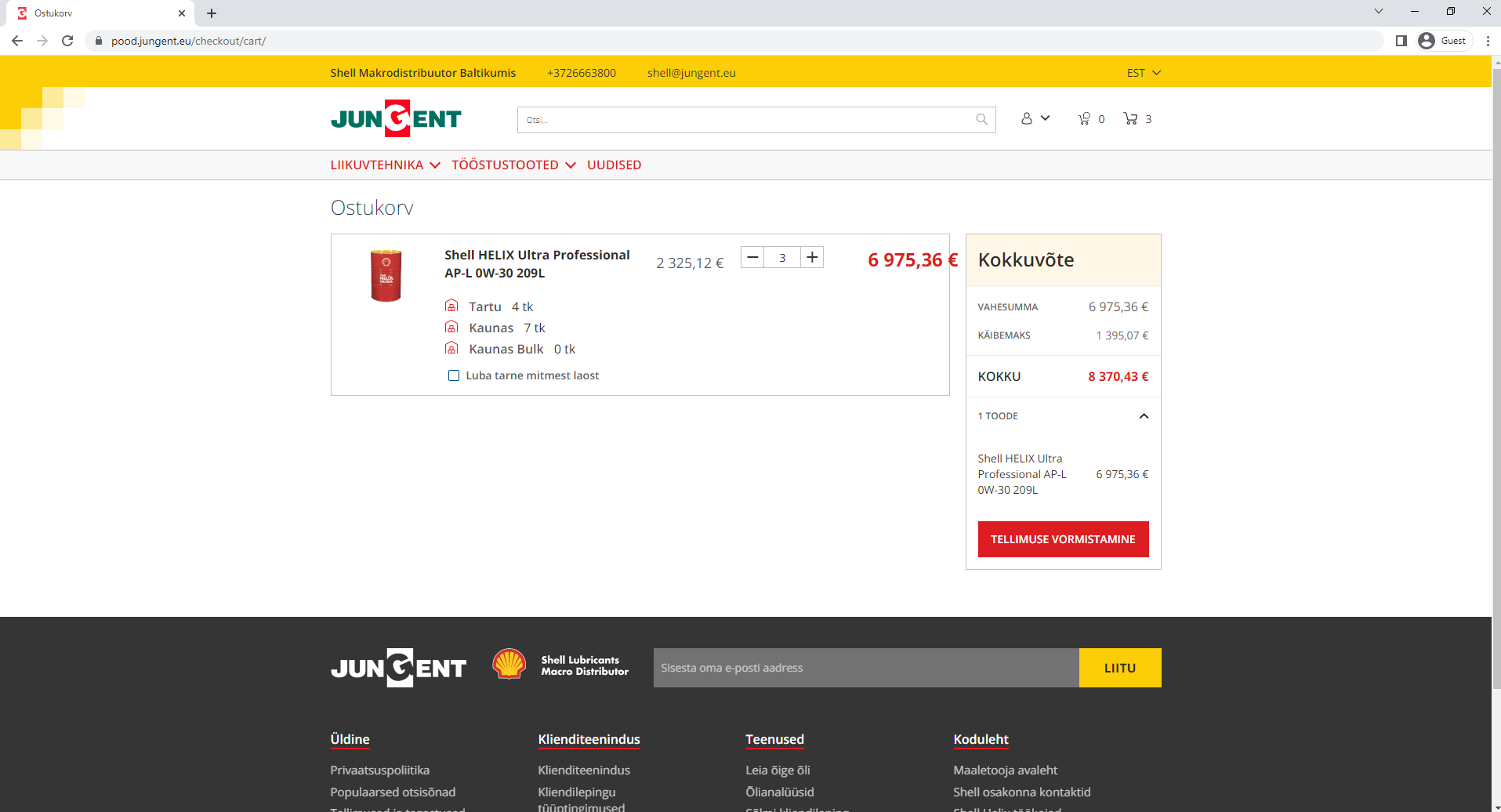This screenshot has width=1501, height=812.
Task: Click the Tartu warehouse icon
Action: [451, 306]
